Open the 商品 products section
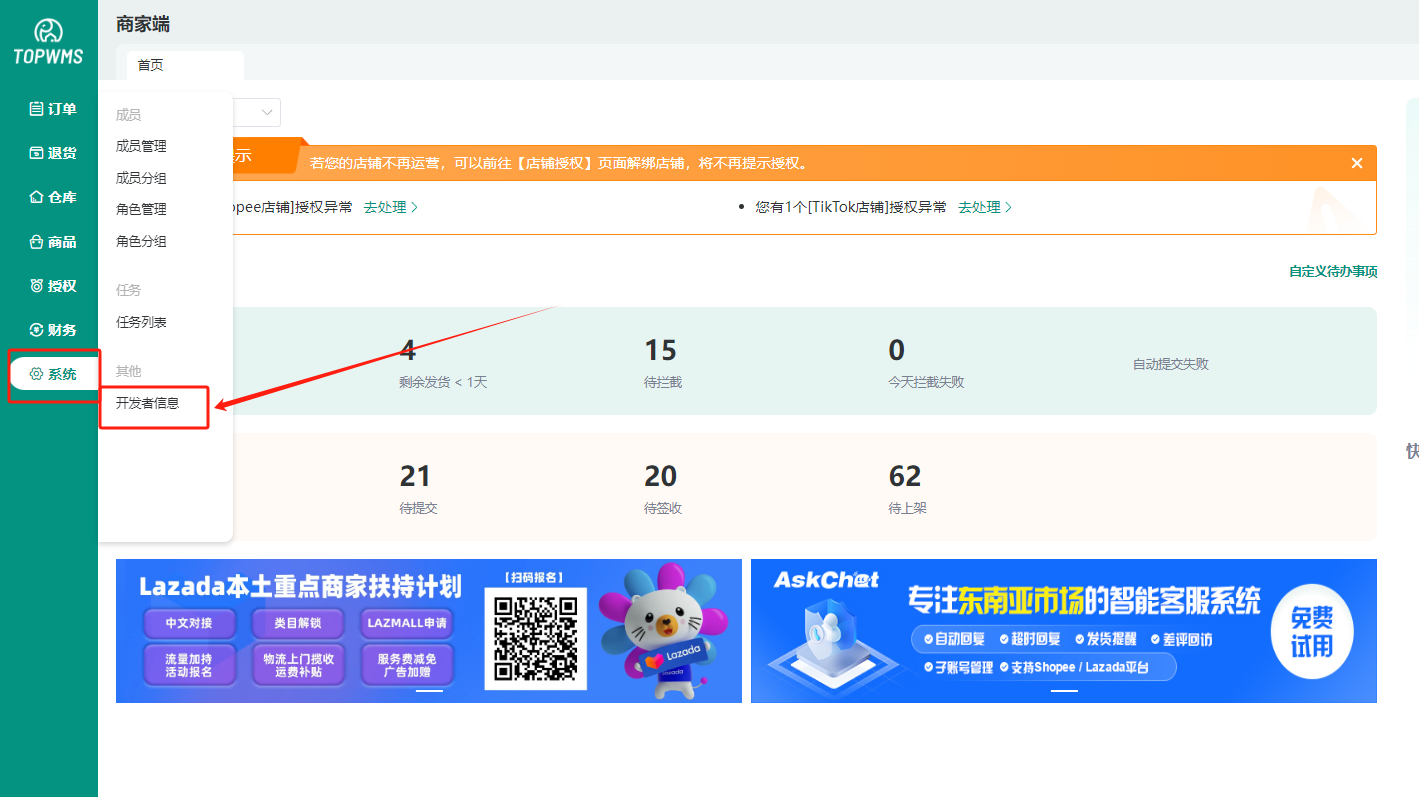The width and height of the screenshot is (1419, 797). 52,241
